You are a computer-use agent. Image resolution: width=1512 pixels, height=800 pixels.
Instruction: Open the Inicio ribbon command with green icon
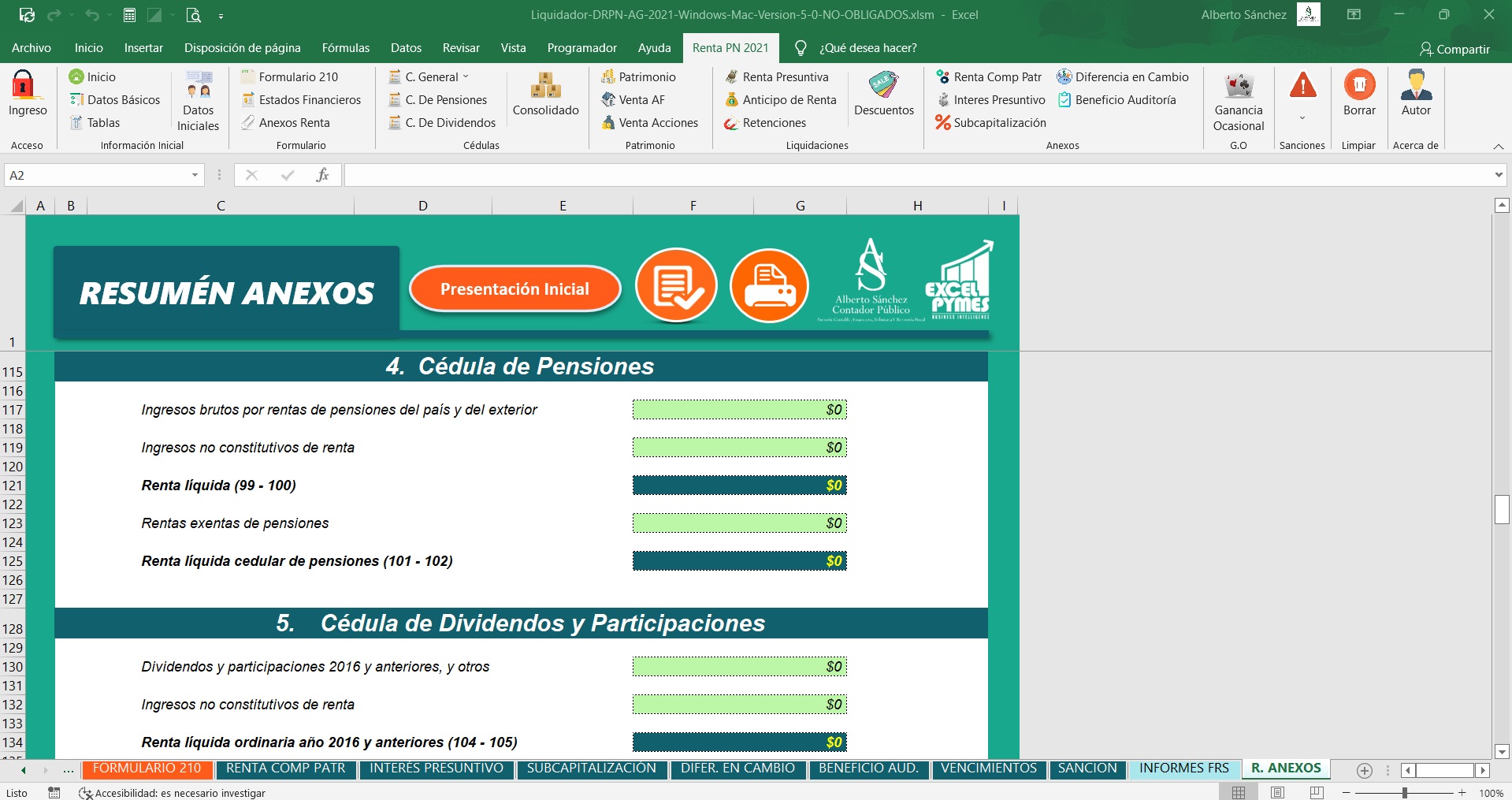pyautogui.click(x=92, y=76)
